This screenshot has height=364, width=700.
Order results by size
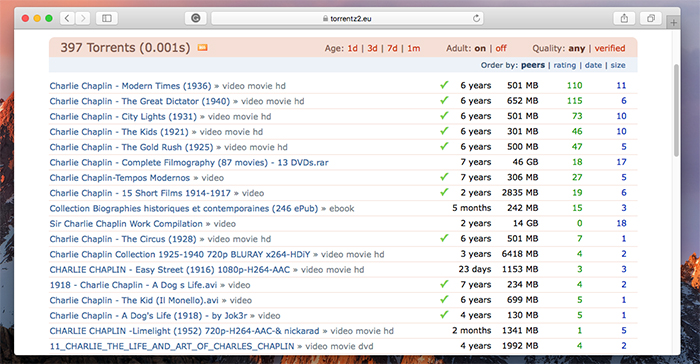pos(618,65)
